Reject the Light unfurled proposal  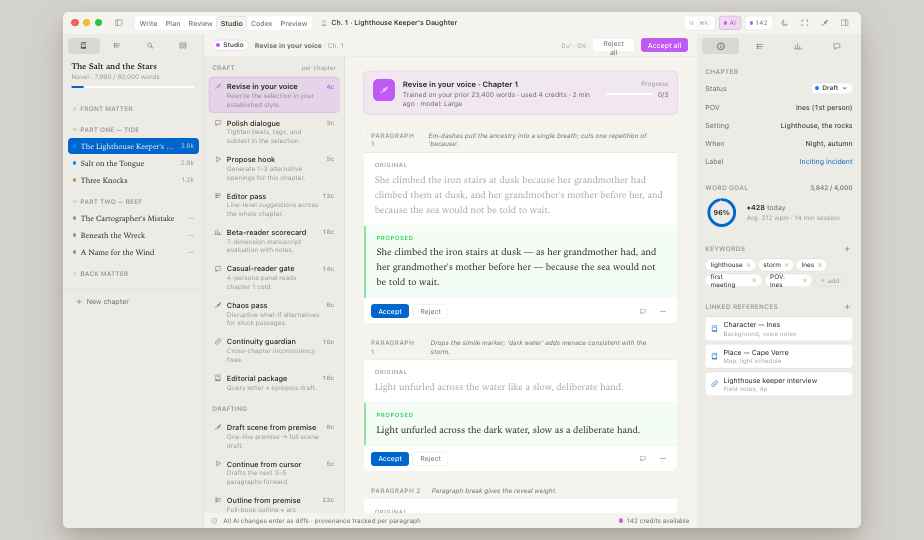coord(430,459)
